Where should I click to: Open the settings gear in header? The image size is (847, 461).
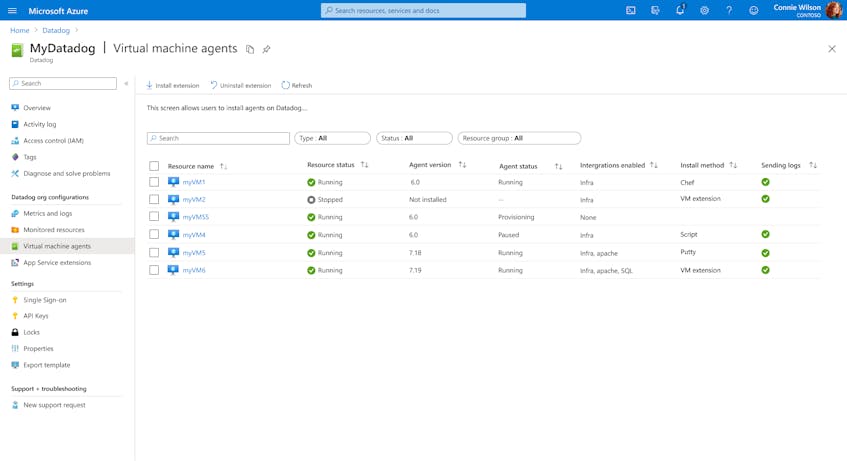click(x=704, y=10)
